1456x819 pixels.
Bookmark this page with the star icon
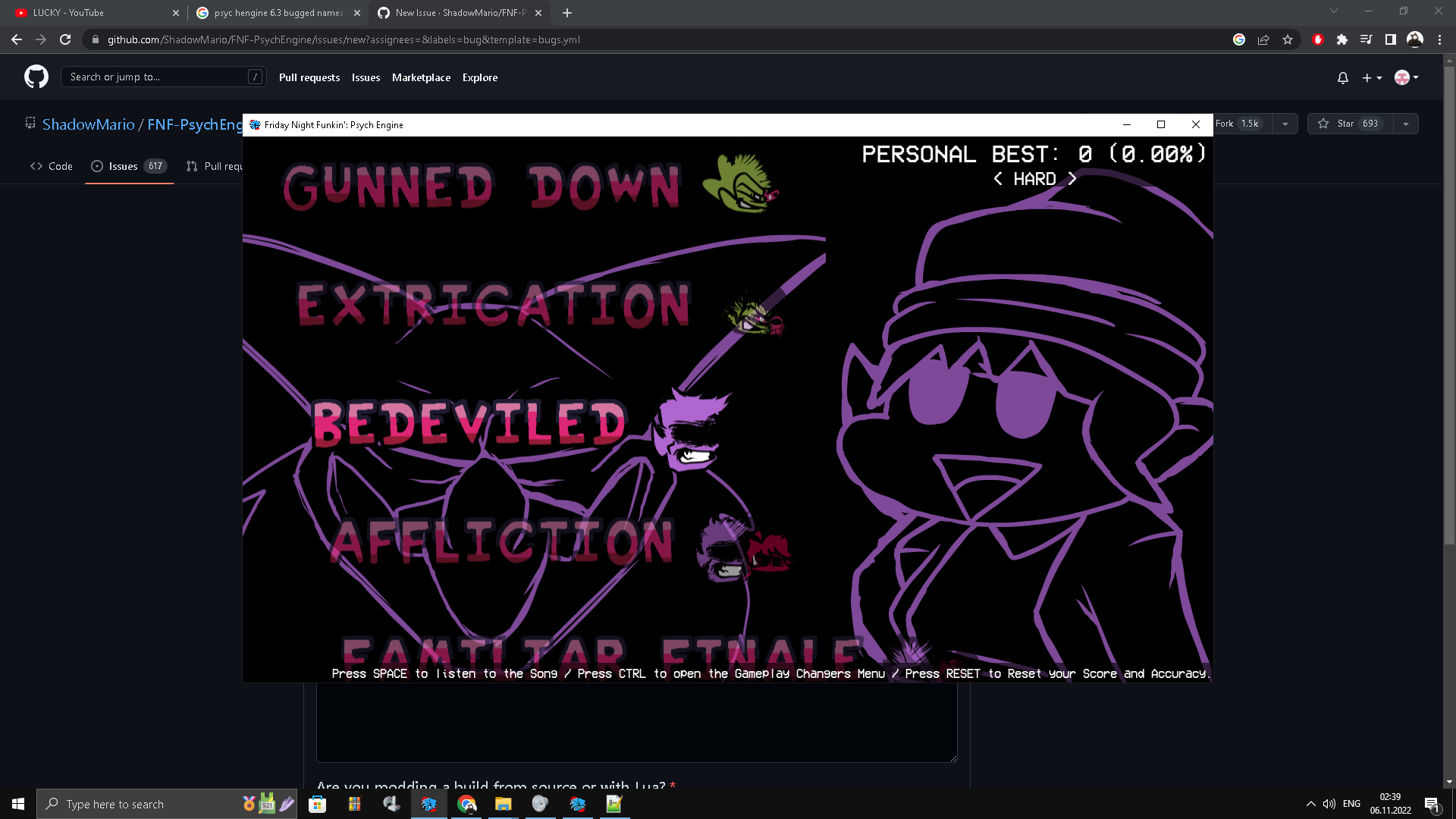(x=1288, y=39)
